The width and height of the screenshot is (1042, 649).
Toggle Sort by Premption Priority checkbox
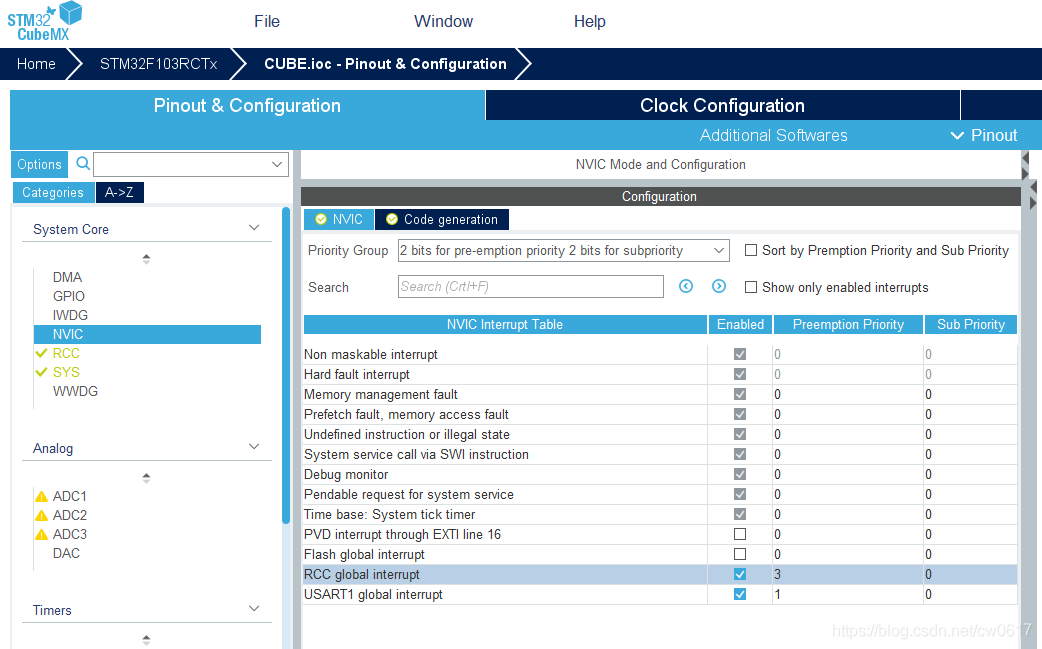click(751, 250)
